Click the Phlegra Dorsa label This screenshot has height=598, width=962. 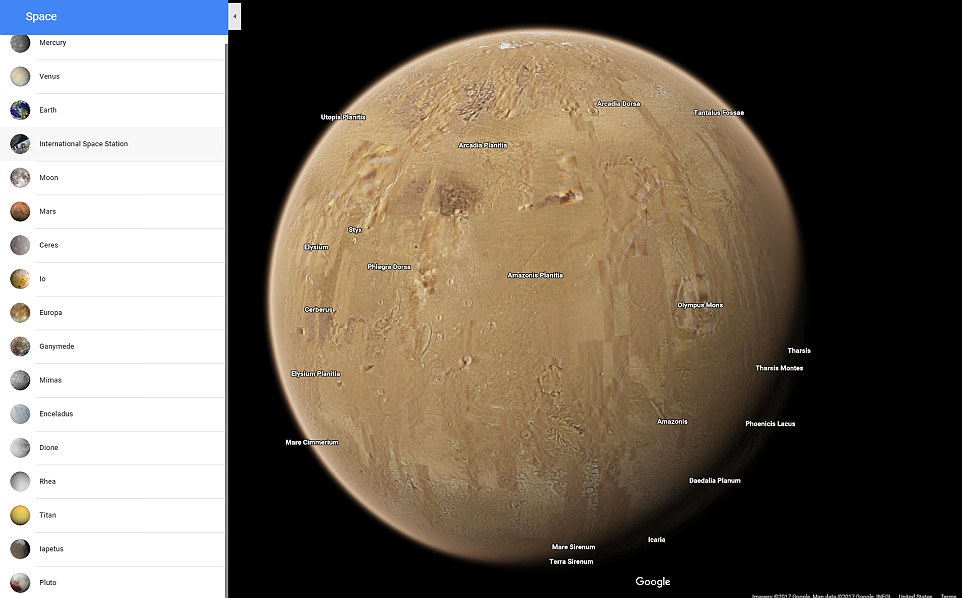click(x=389, y=266)
